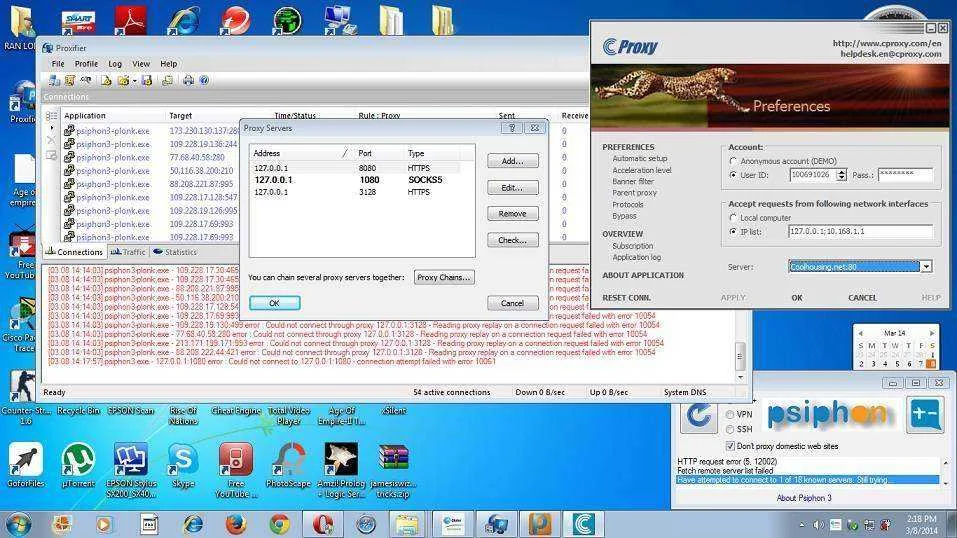This screenshot has width=957, height=538.
Task: Open Google Chrome from the taskbar
Action: (280, 524)
